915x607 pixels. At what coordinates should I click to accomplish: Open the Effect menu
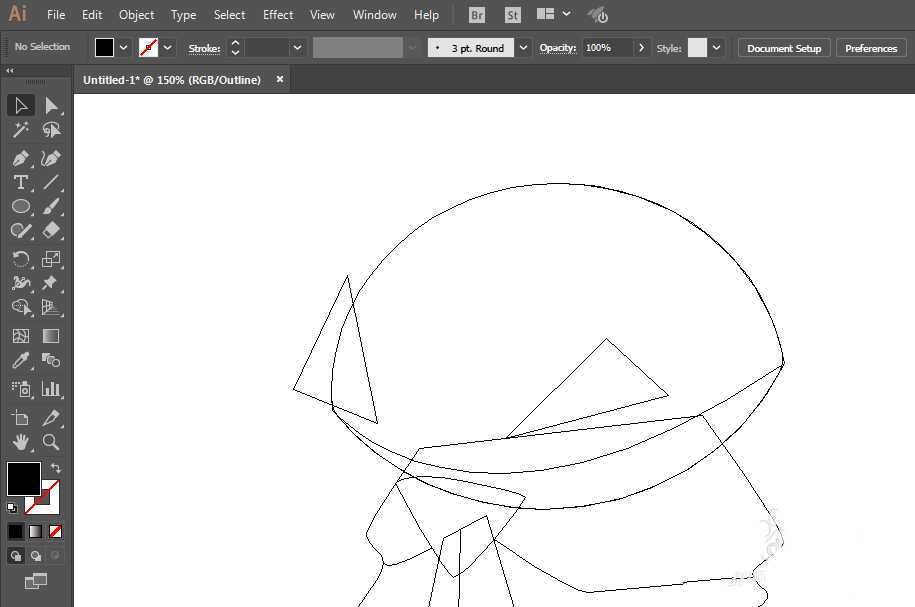[278, 15]
